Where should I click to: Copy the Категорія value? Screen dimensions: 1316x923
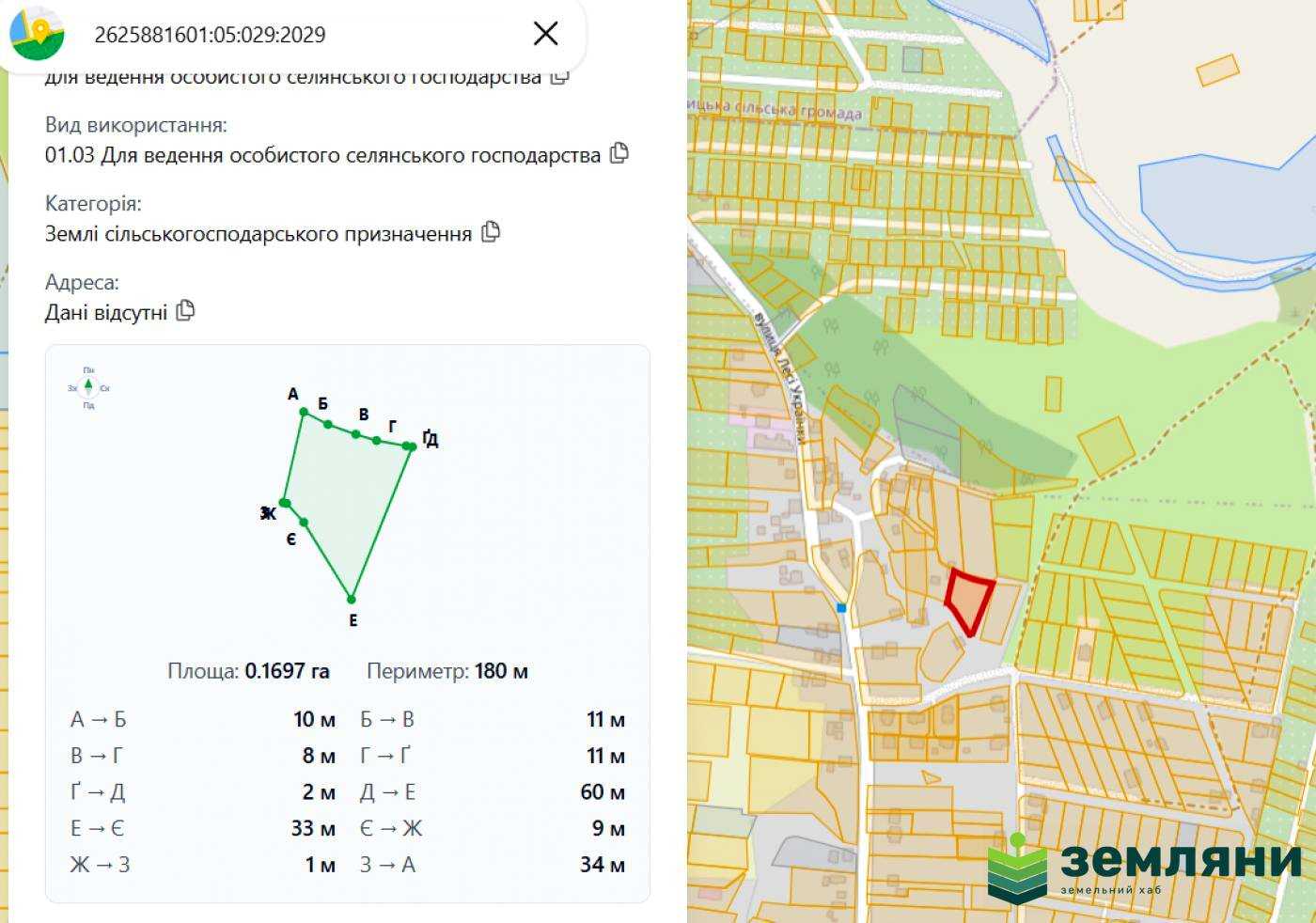pos(490,232)
